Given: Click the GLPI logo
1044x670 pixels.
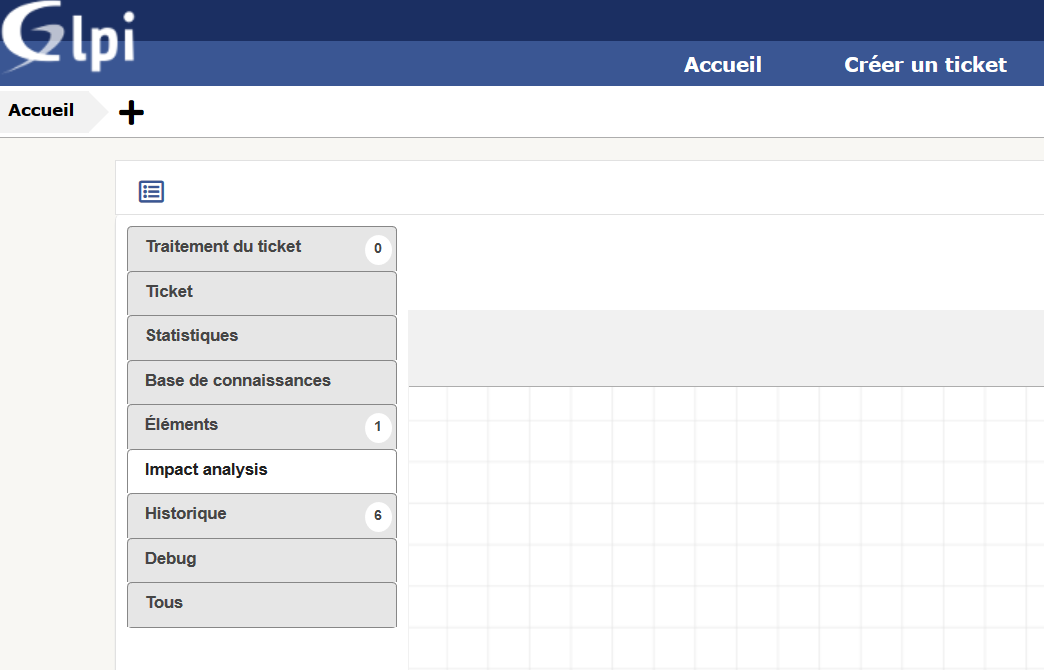Looking at the screenshot, I should click(x=69, y=37).
